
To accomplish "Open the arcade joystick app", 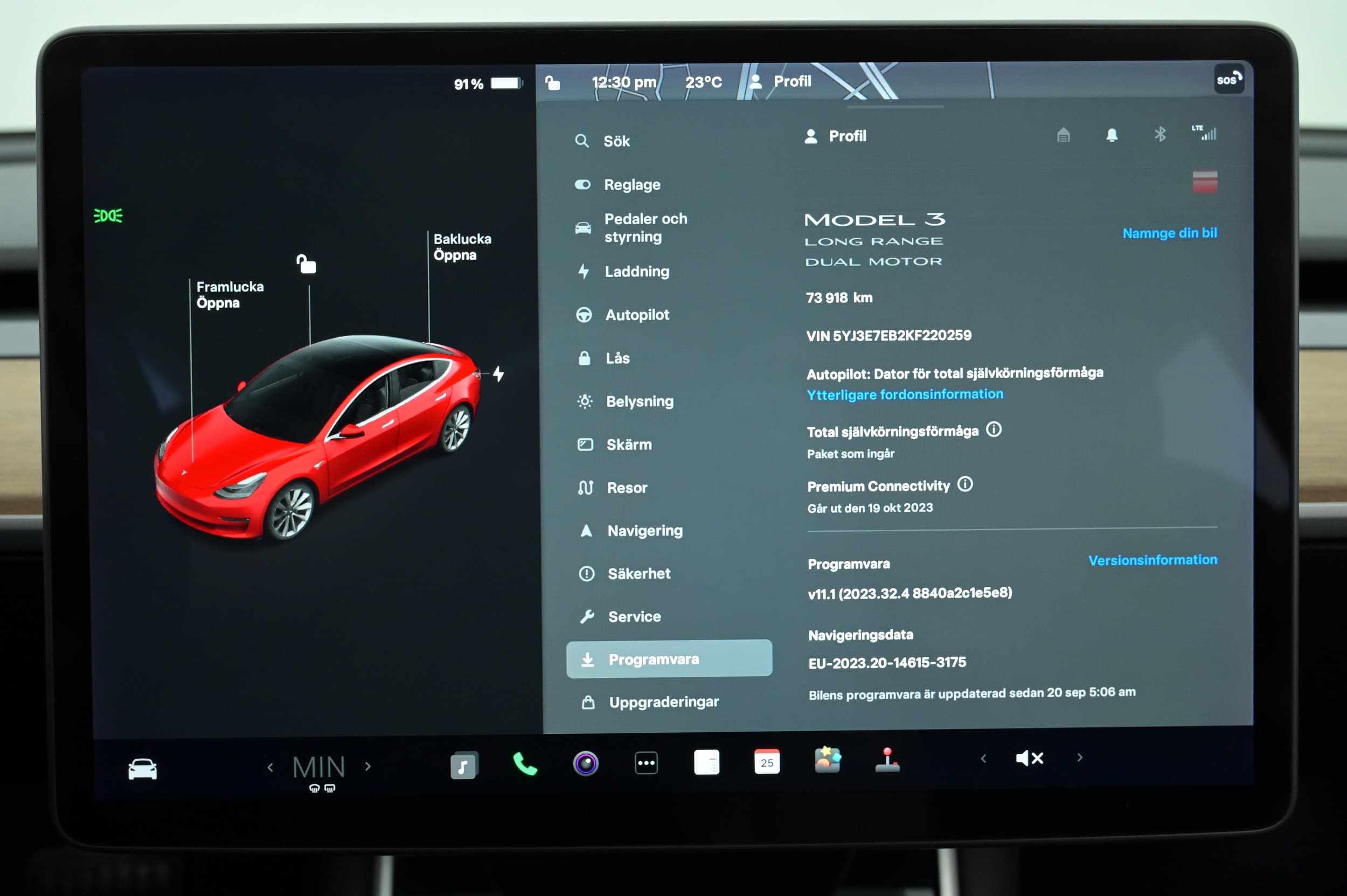I will (x=887, y=761).
